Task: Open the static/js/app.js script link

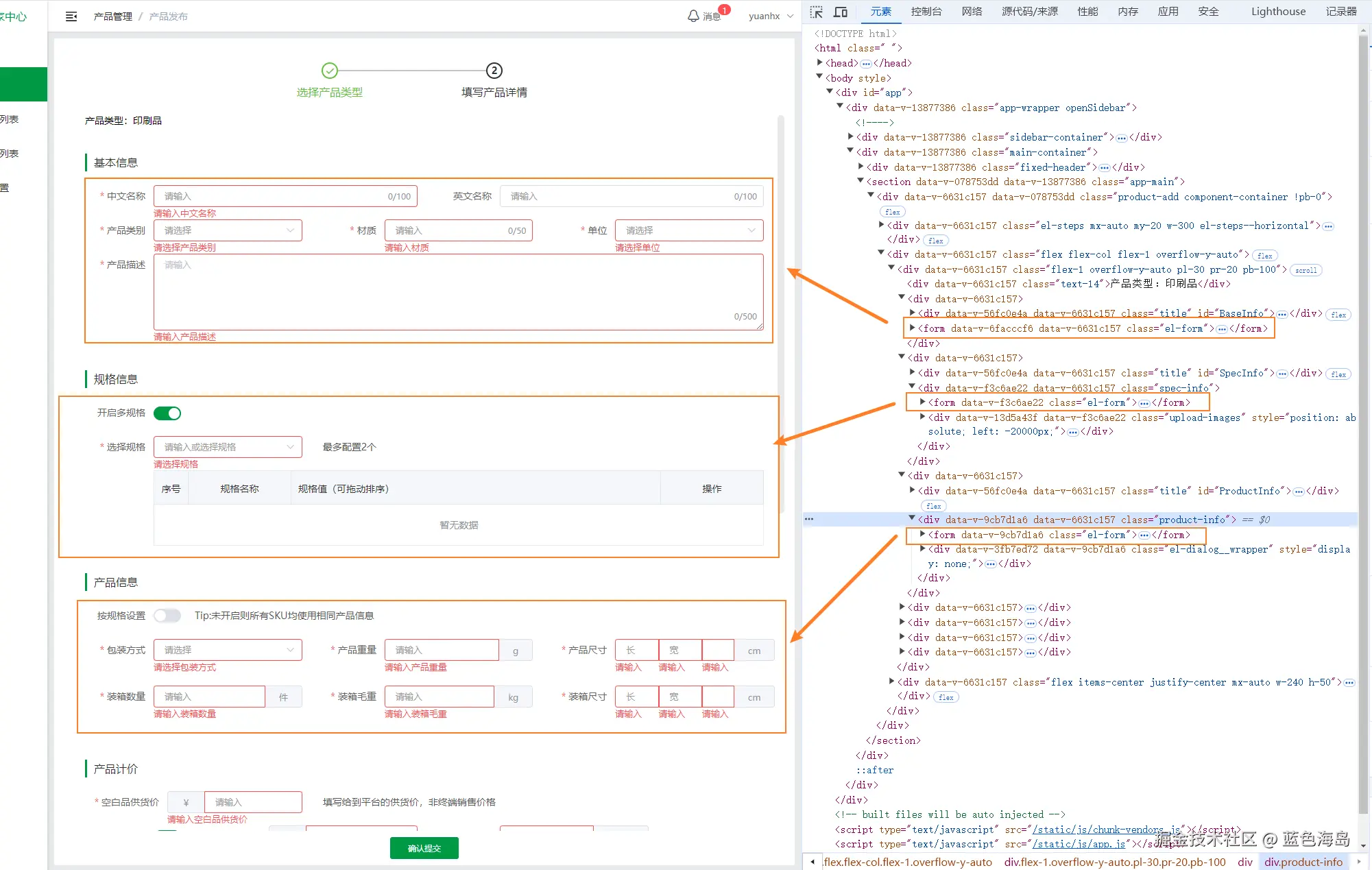Action: click(1078, 844)
